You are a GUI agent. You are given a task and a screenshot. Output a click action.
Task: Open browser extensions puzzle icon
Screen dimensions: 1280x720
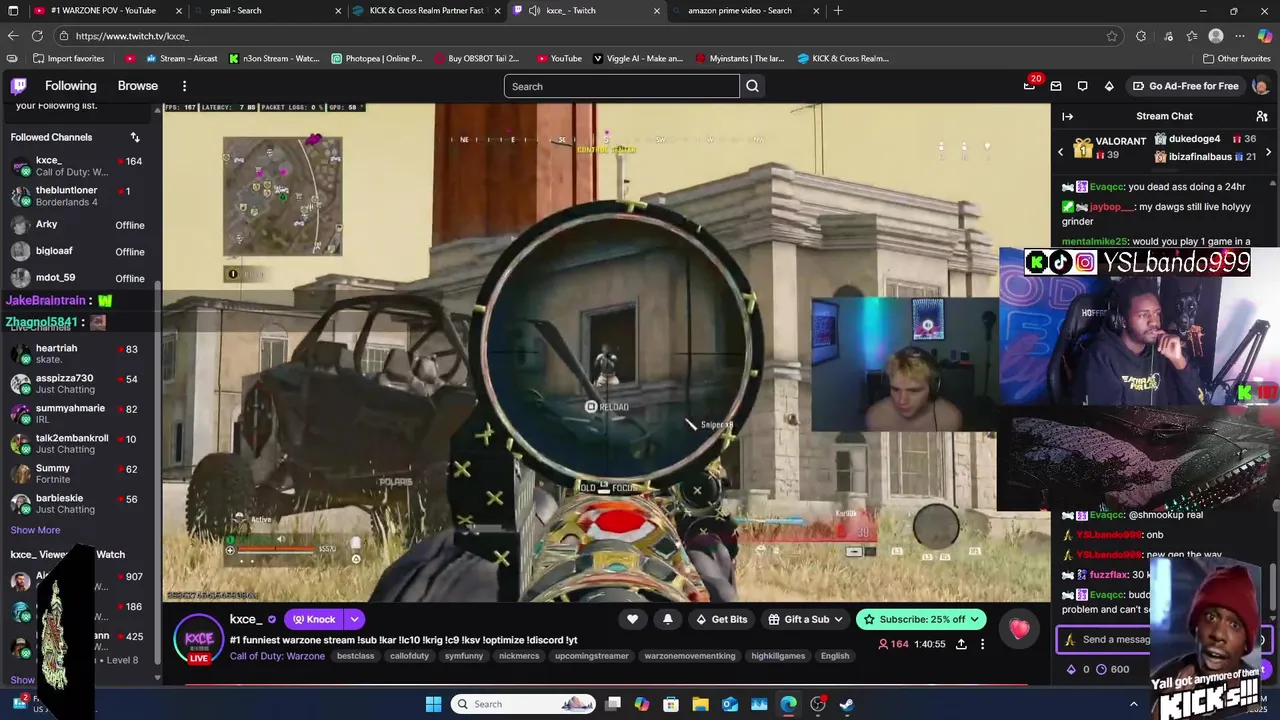1141,36
